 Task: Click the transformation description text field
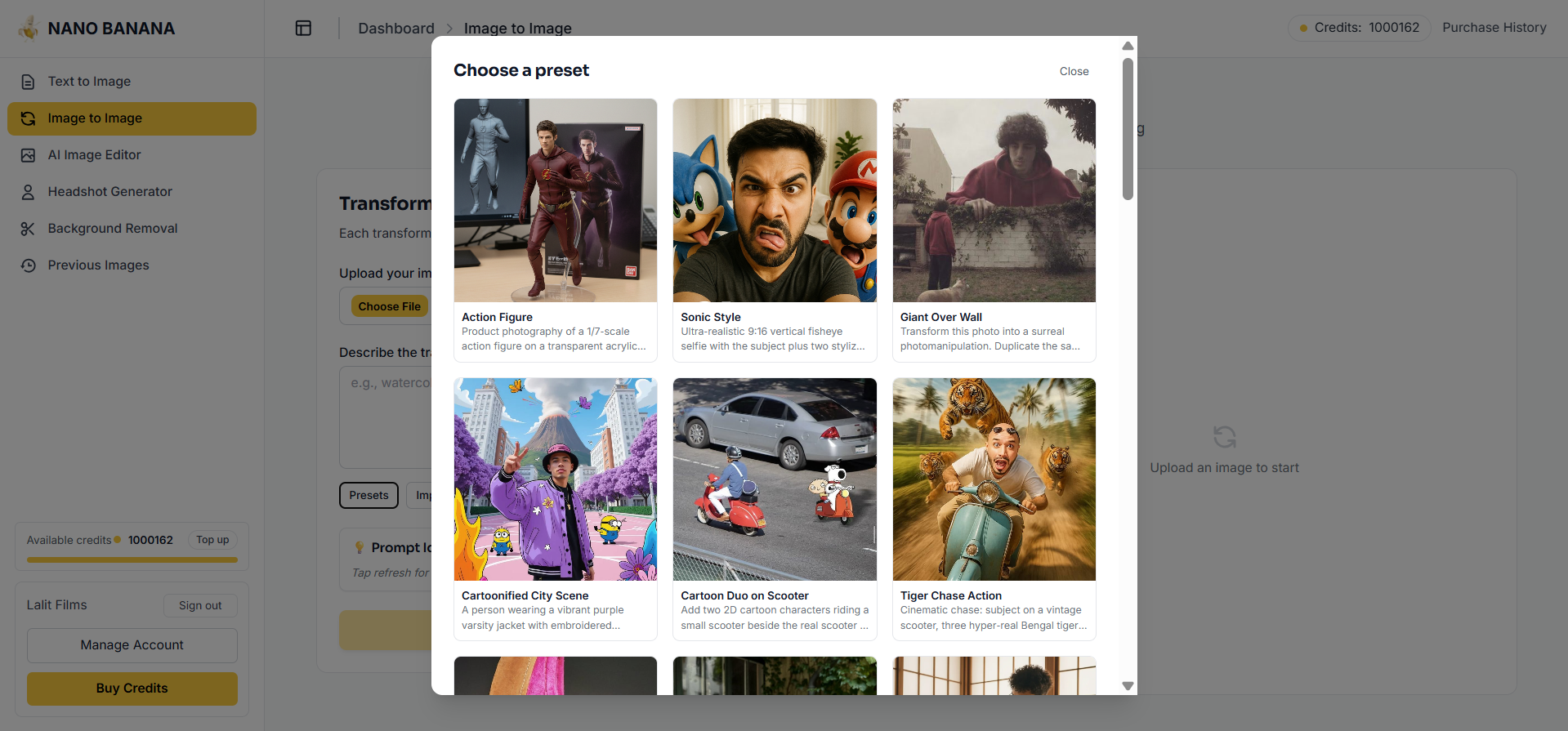(385, 417)
